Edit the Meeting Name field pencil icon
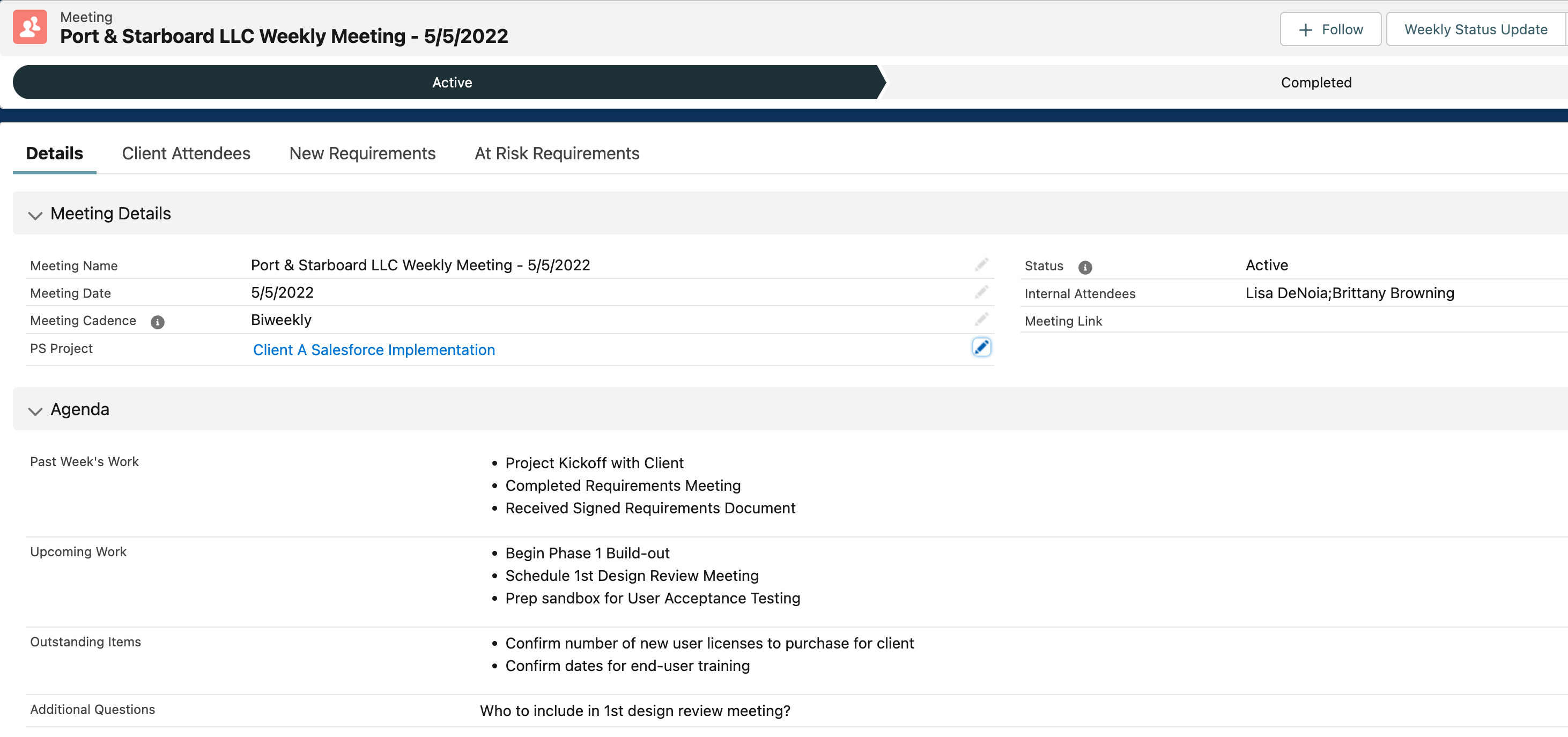 coord(981,264)
